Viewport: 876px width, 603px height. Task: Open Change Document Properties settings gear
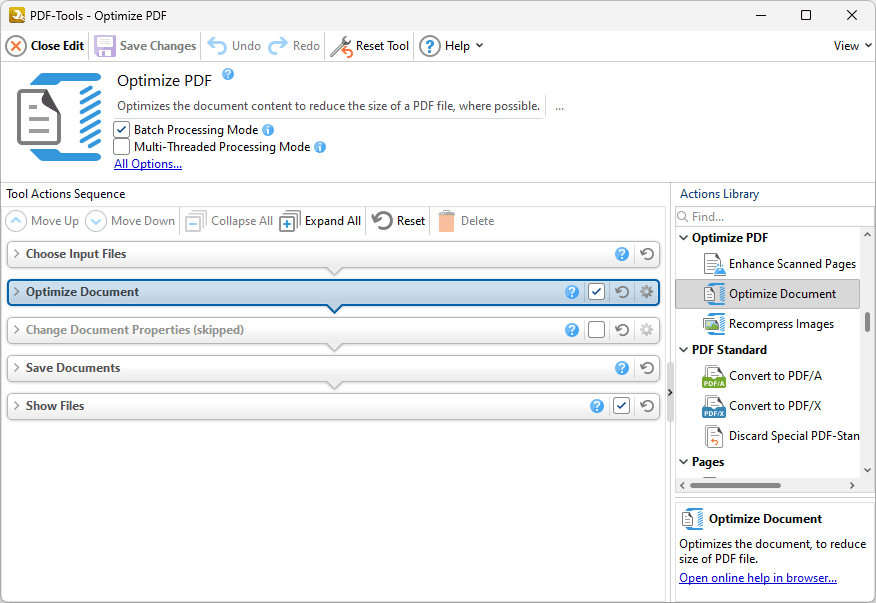(x=646, y=330)
